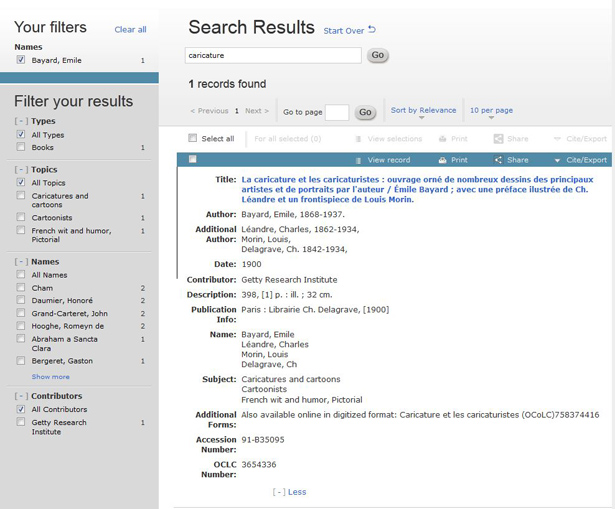Click the View record icon in blue bar

tap(358, 160)
